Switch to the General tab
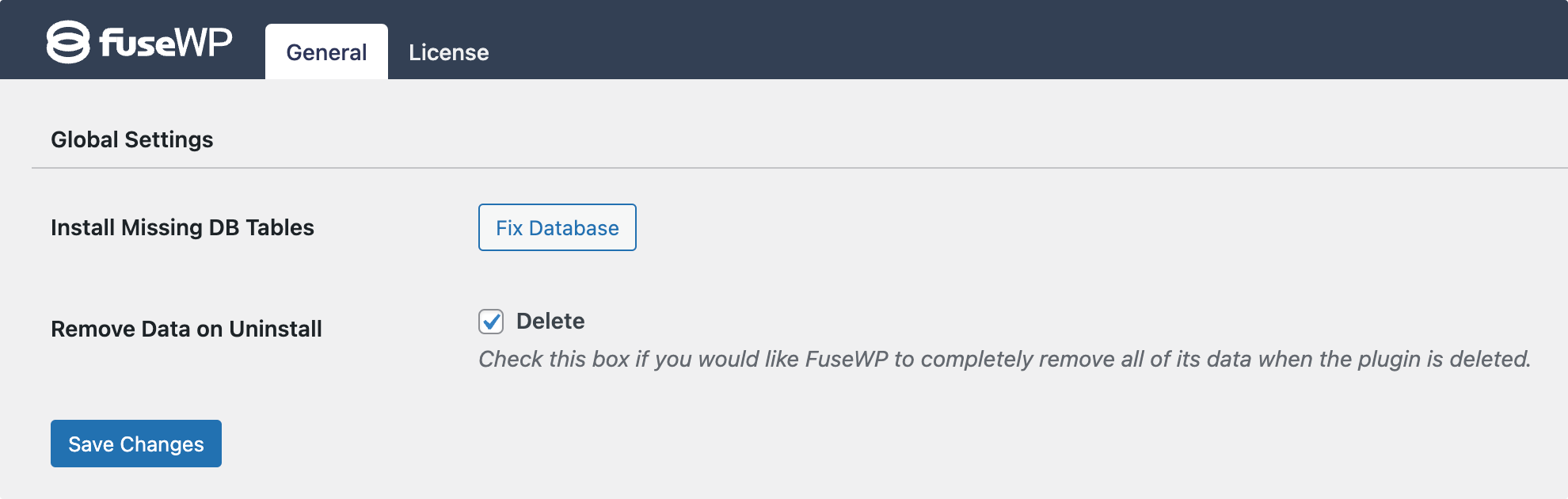Viewport: 1568px width, 499px height. tap(326, 52)
